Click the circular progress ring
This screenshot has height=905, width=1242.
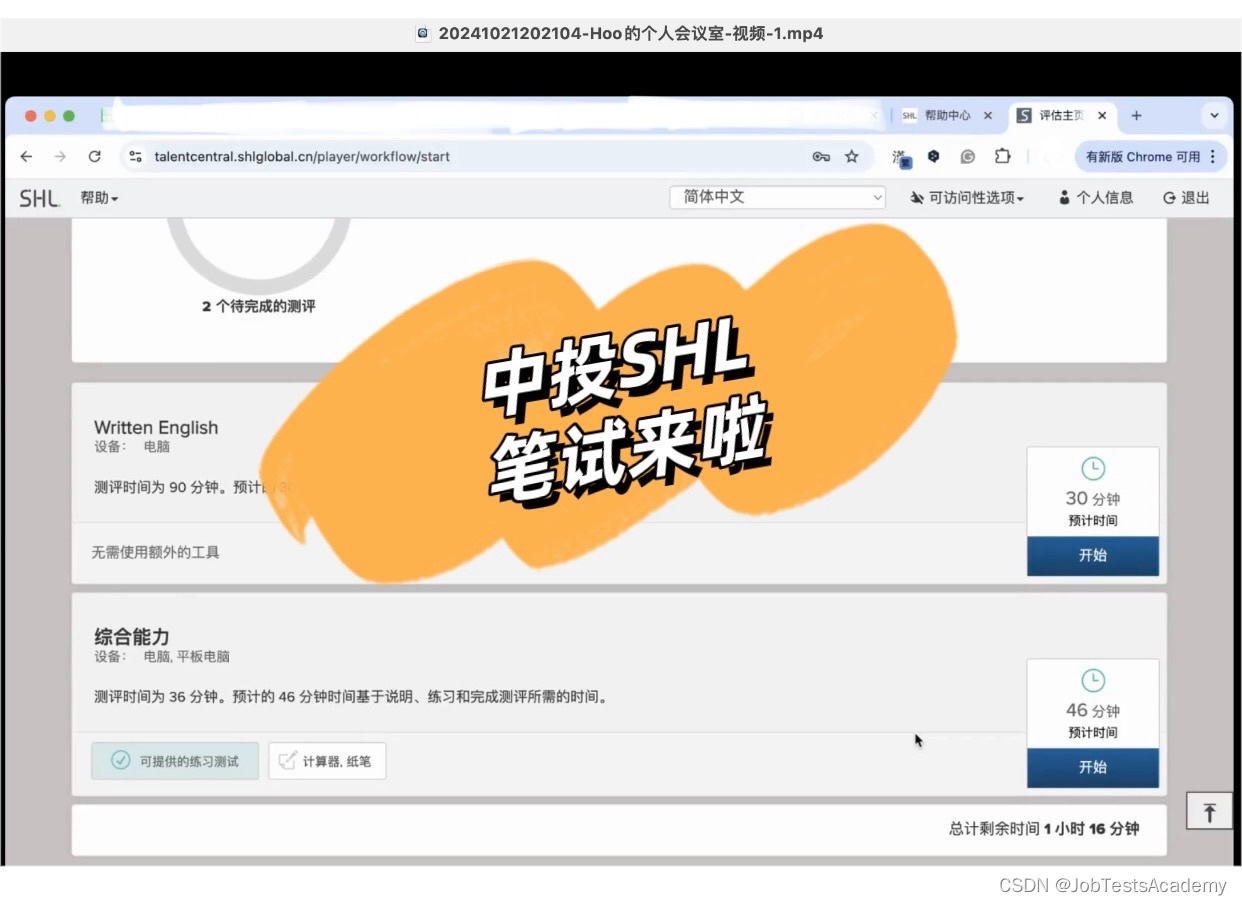coord(258,254)
